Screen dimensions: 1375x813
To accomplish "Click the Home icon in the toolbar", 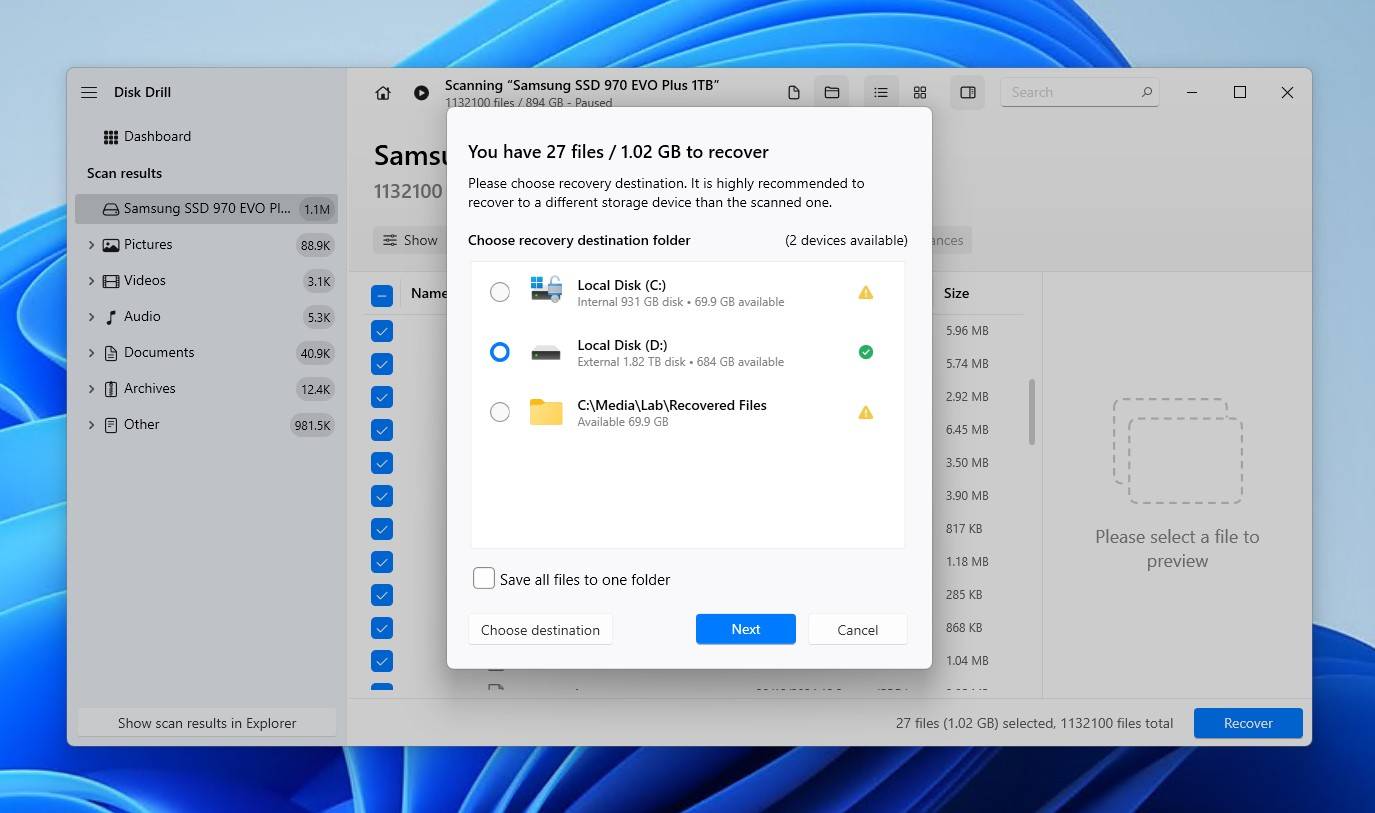I will [x=382, y=92].
